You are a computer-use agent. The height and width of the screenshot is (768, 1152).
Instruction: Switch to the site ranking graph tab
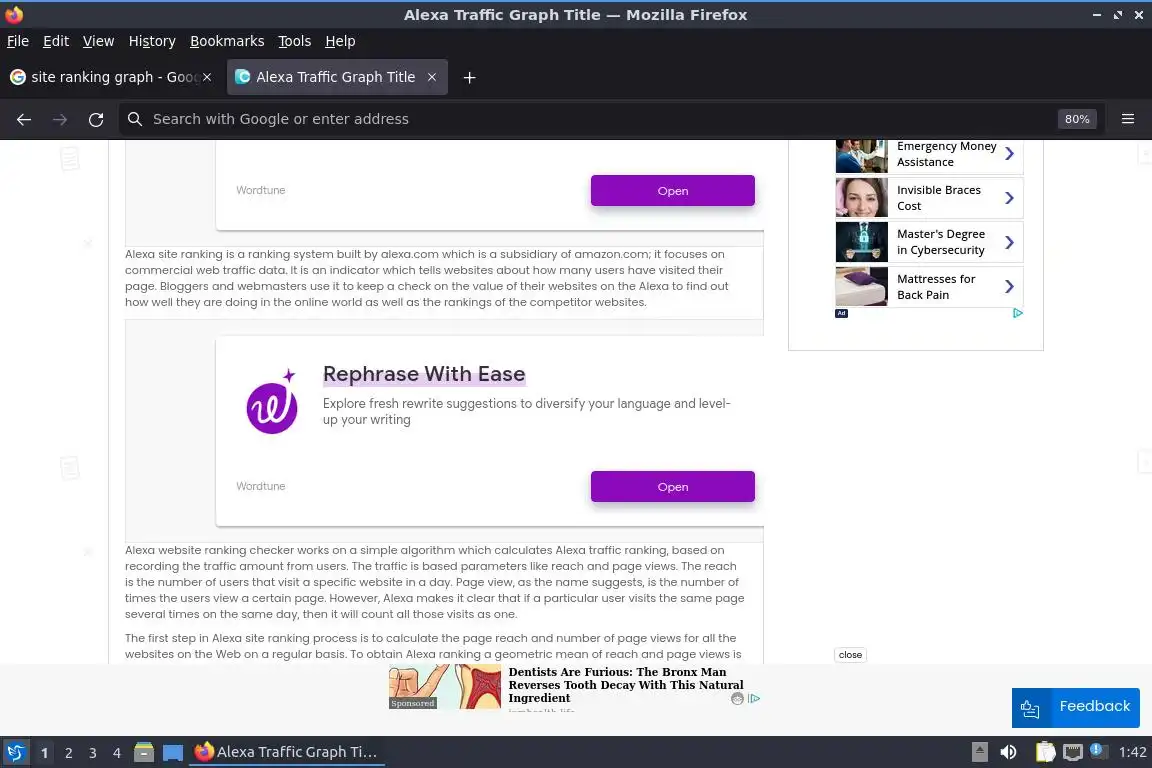pos(110,77)
